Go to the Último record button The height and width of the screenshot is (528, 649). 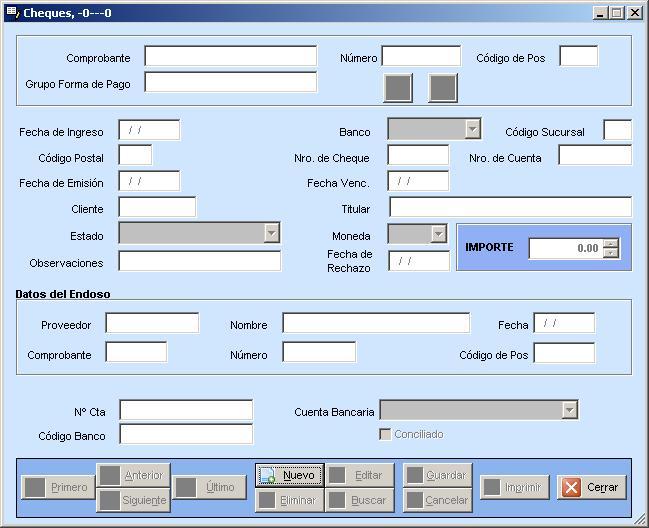[209, 488]
